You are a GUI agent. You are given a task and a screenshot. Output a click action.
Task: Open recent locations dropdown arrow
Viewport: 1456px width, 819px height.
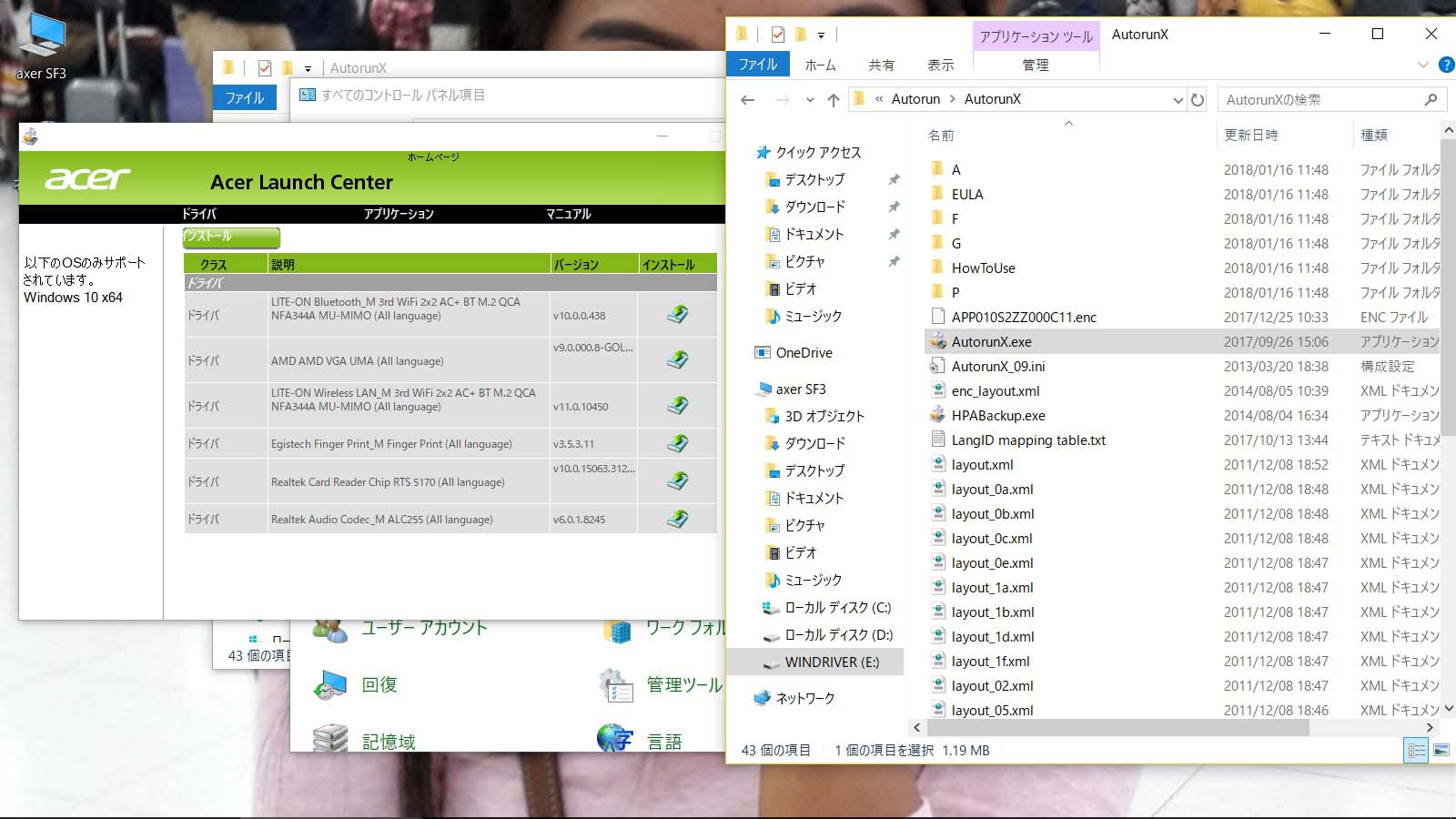tap(810, 100)
